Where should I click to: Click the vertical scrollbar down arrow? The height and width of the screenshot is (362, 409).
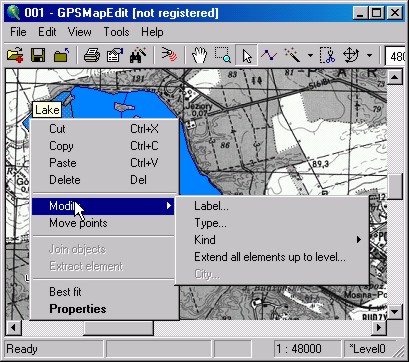tap(395, 312)
